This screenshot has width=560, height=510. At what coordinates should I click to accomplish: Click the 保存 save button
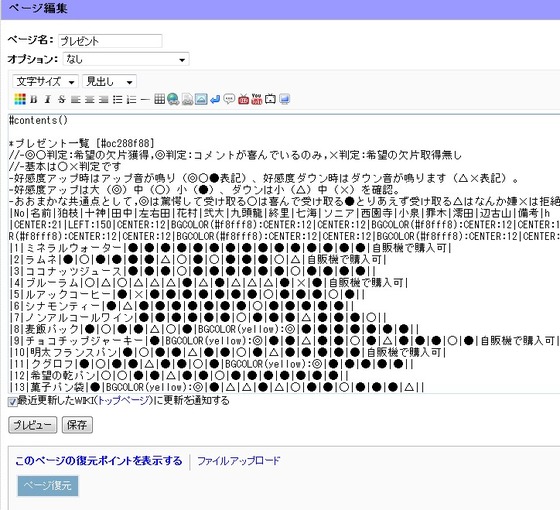pyautogui.click(x=77, y=425)
